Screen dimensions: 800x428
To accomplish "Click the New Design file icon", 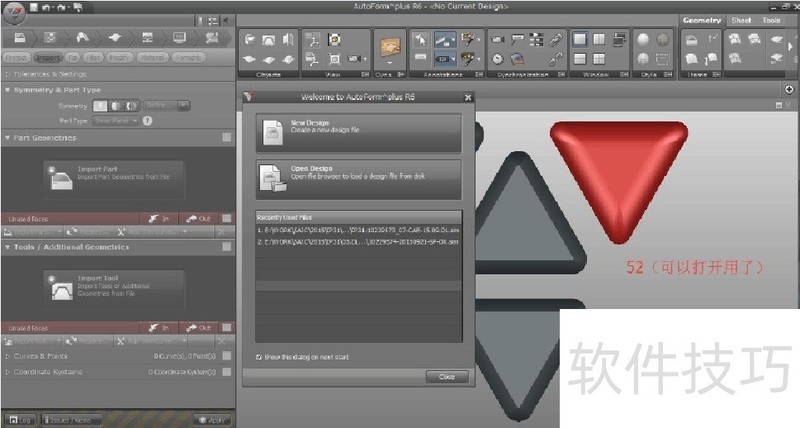I will (x=272, y=133).
